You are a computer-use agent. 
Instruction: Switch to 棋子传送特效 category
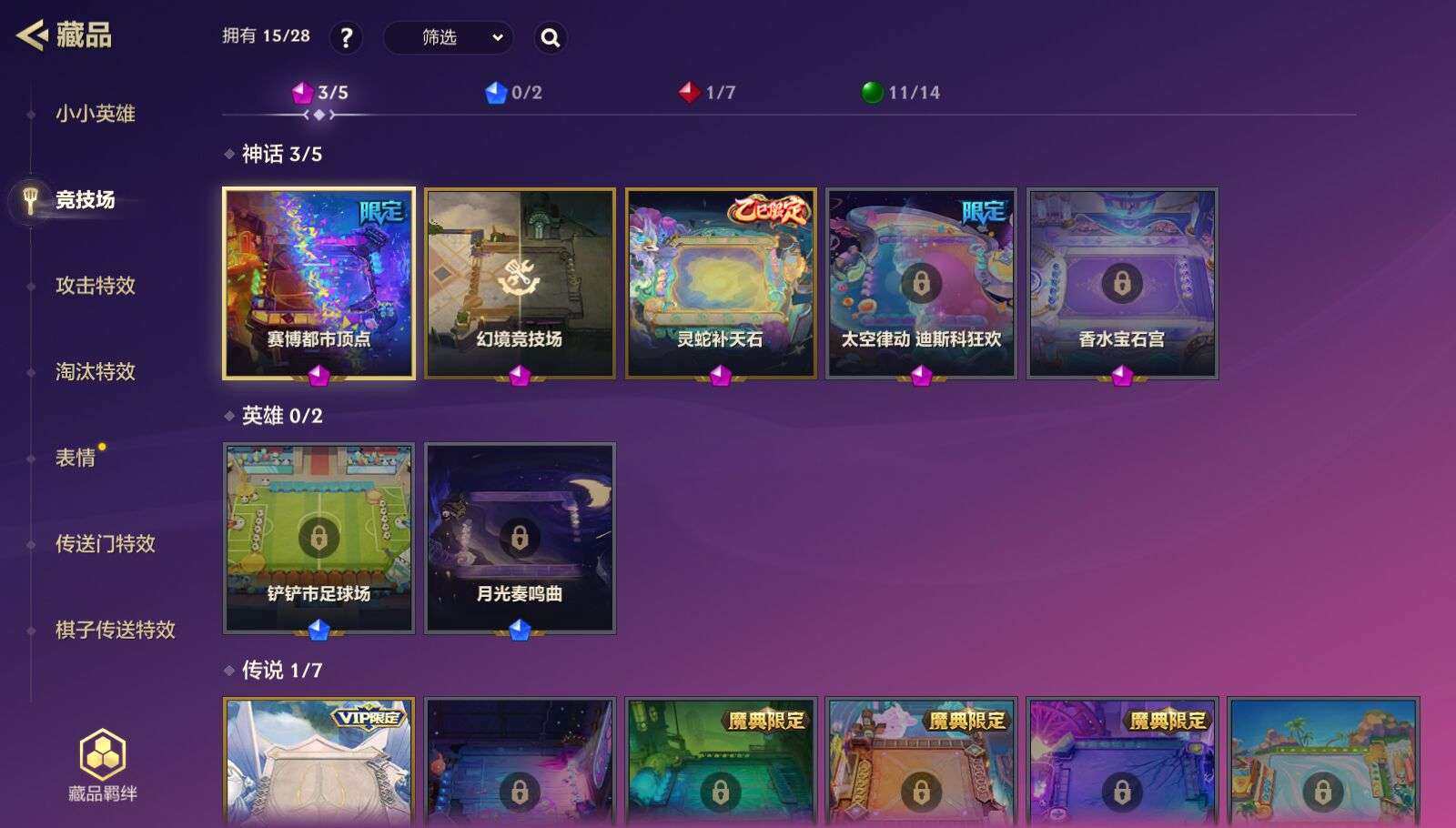115,630
